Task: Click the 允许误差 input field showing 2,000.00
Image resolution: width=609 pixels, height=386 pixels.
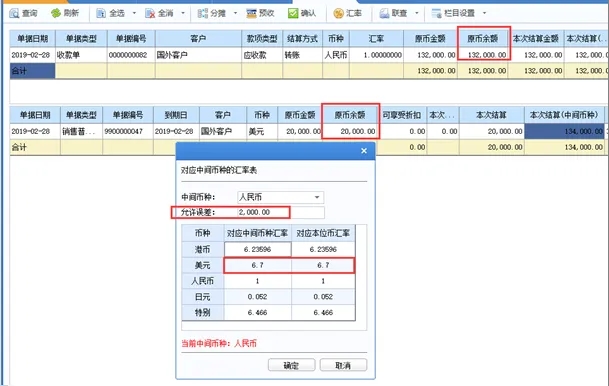Action: (x=280, y=212)
